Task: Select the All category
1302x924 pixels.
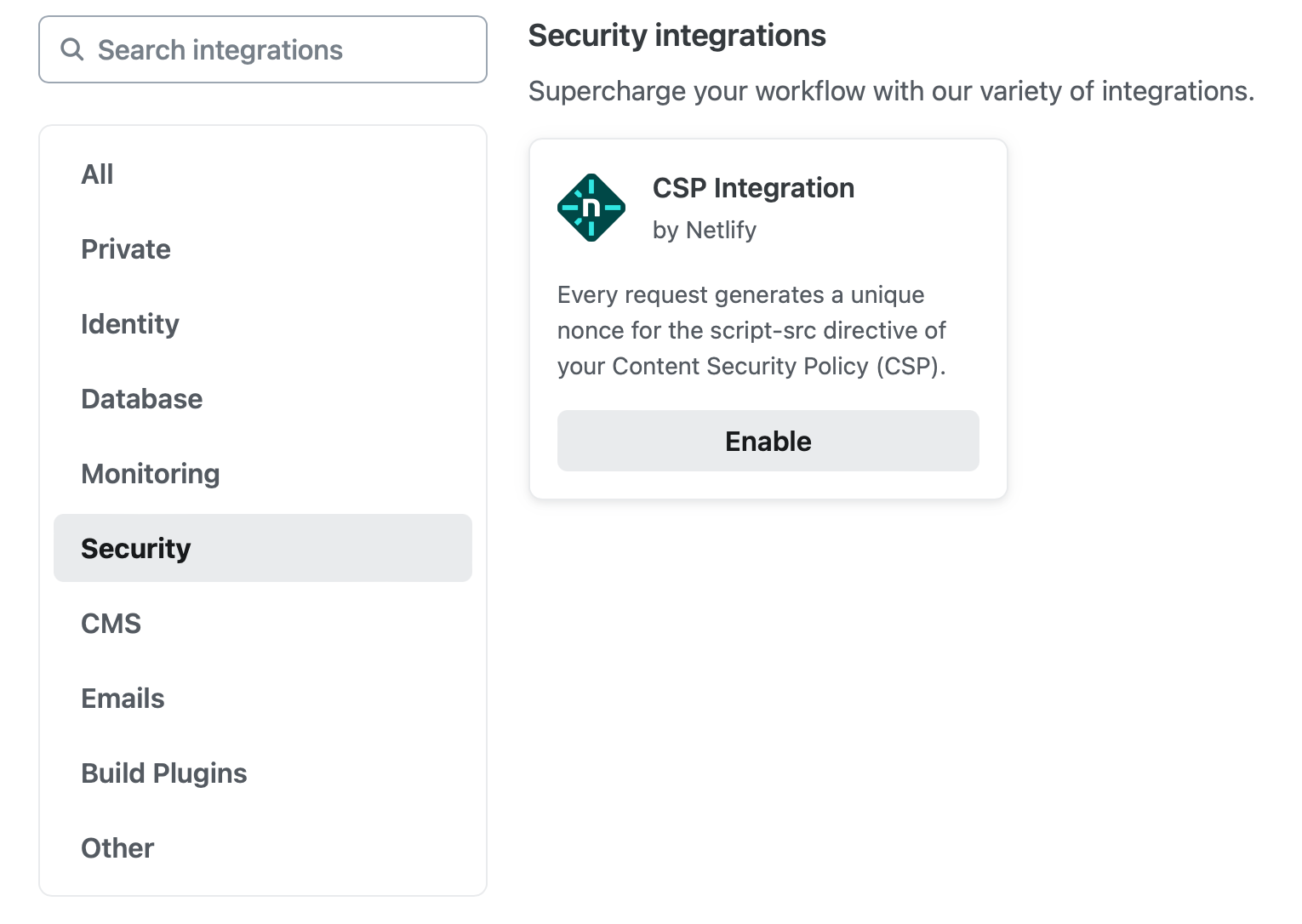Action: click(x=97, y=174)
